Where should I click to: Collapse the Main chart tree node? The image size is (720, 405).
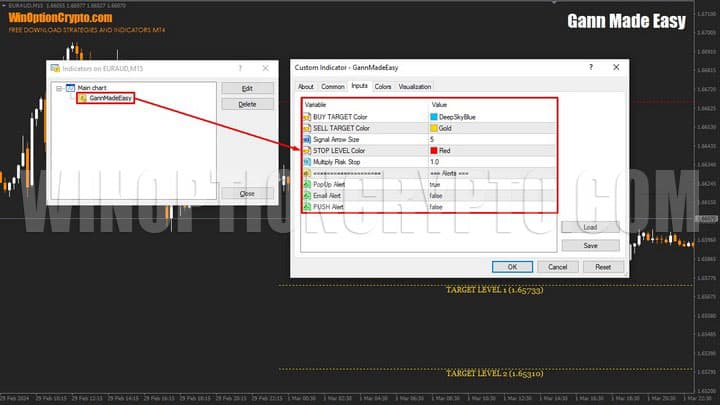click(x=59, y=88)
